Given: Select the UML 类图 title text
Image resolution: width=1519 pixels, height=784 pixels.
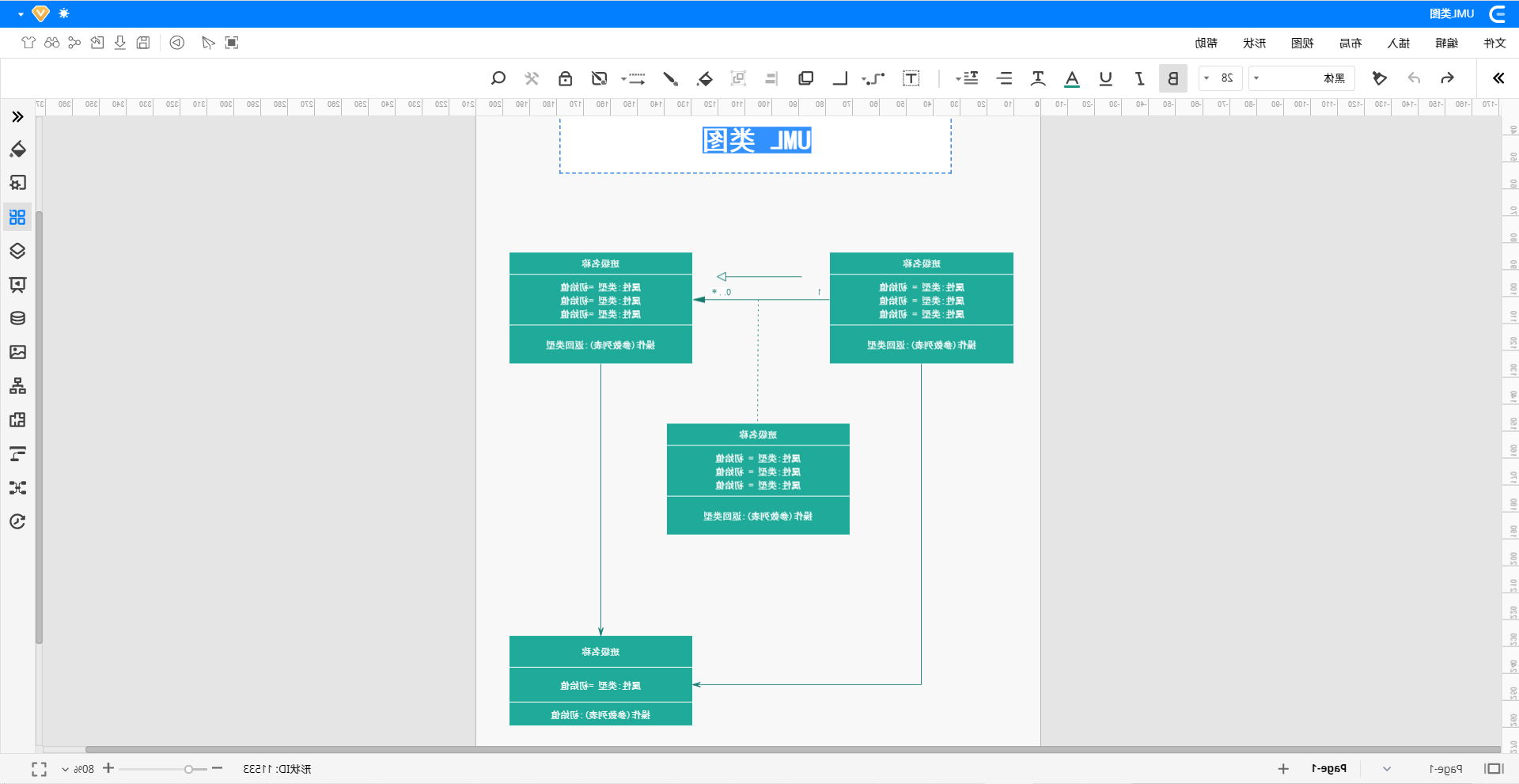Looking at the screenshot, I should click(x=757, y=141).
